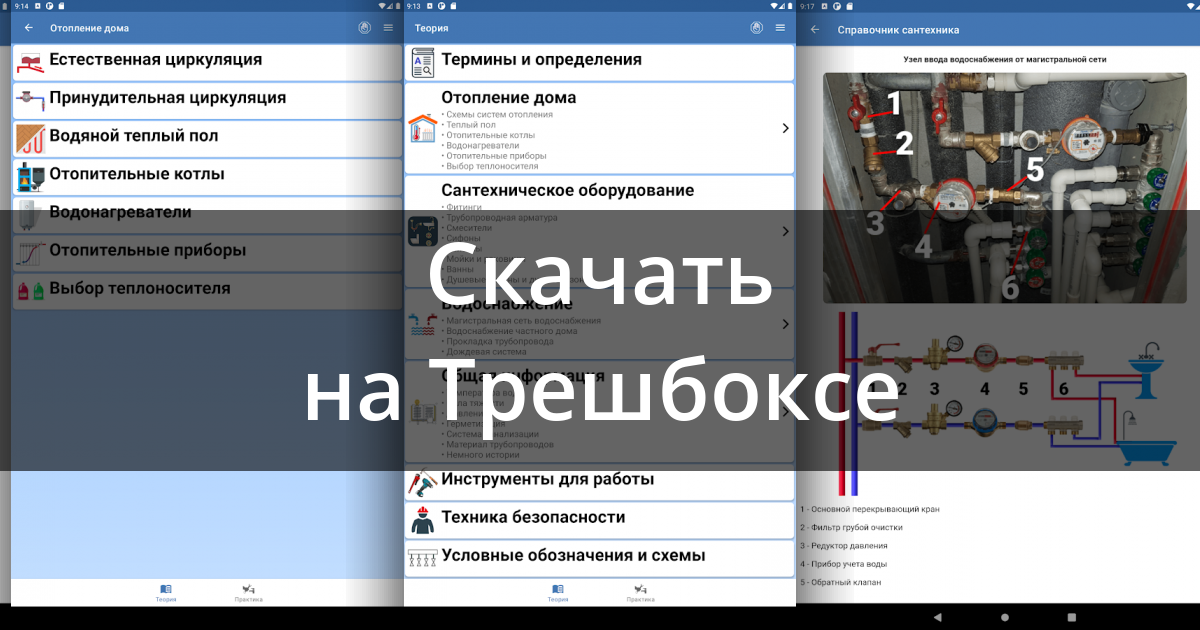Open the Принудительная циркуляция topic
1200x630 pixels.
click(x=206, y=99)
